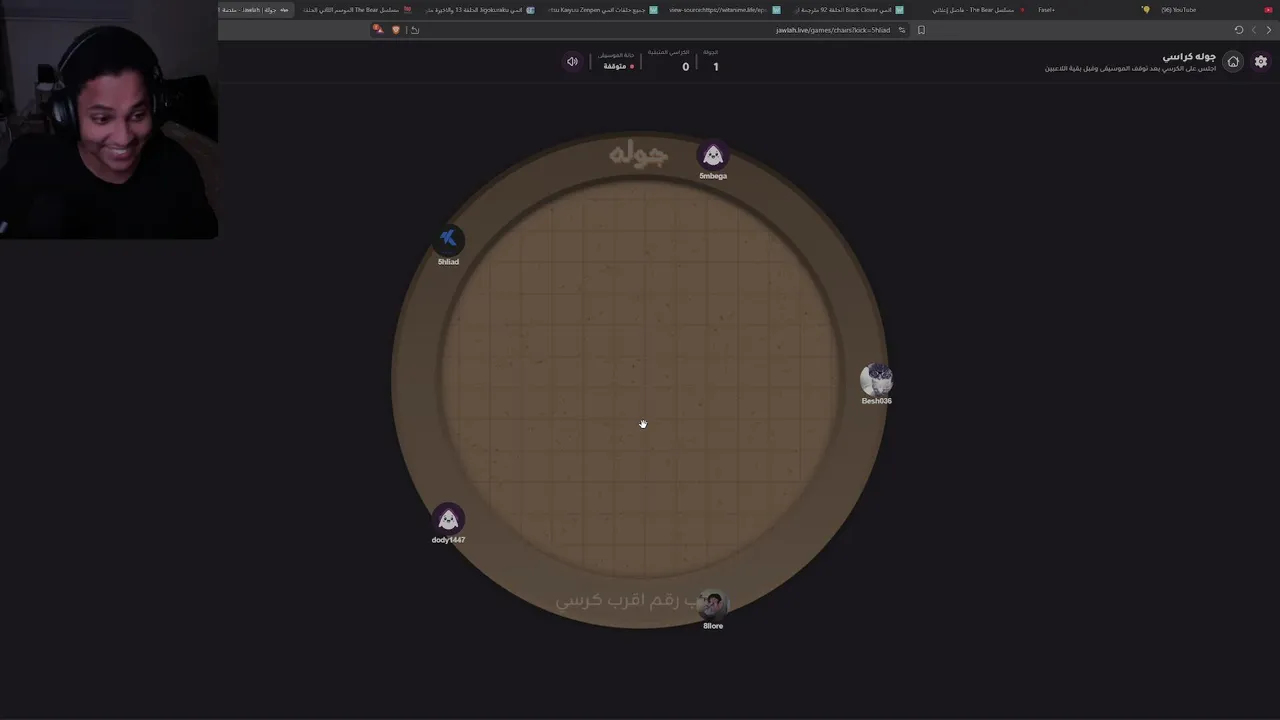This screenshot has width=1280, height=720.
Task: Switch to the Black Clover tab
Action: [x=850, y=10]
